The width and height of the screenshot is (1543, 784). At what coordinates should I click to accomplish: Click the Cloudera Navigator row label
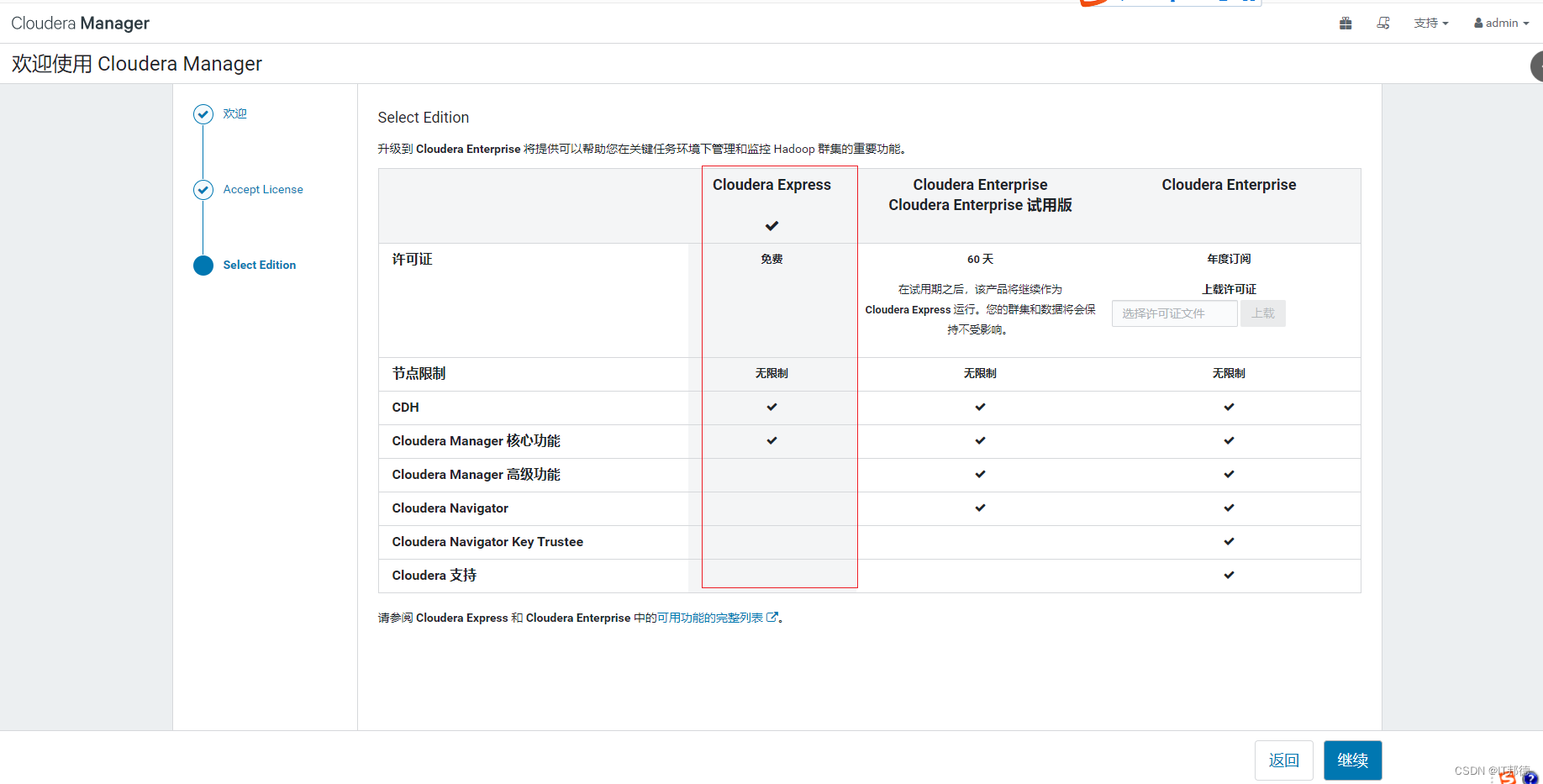coord(450,508)
